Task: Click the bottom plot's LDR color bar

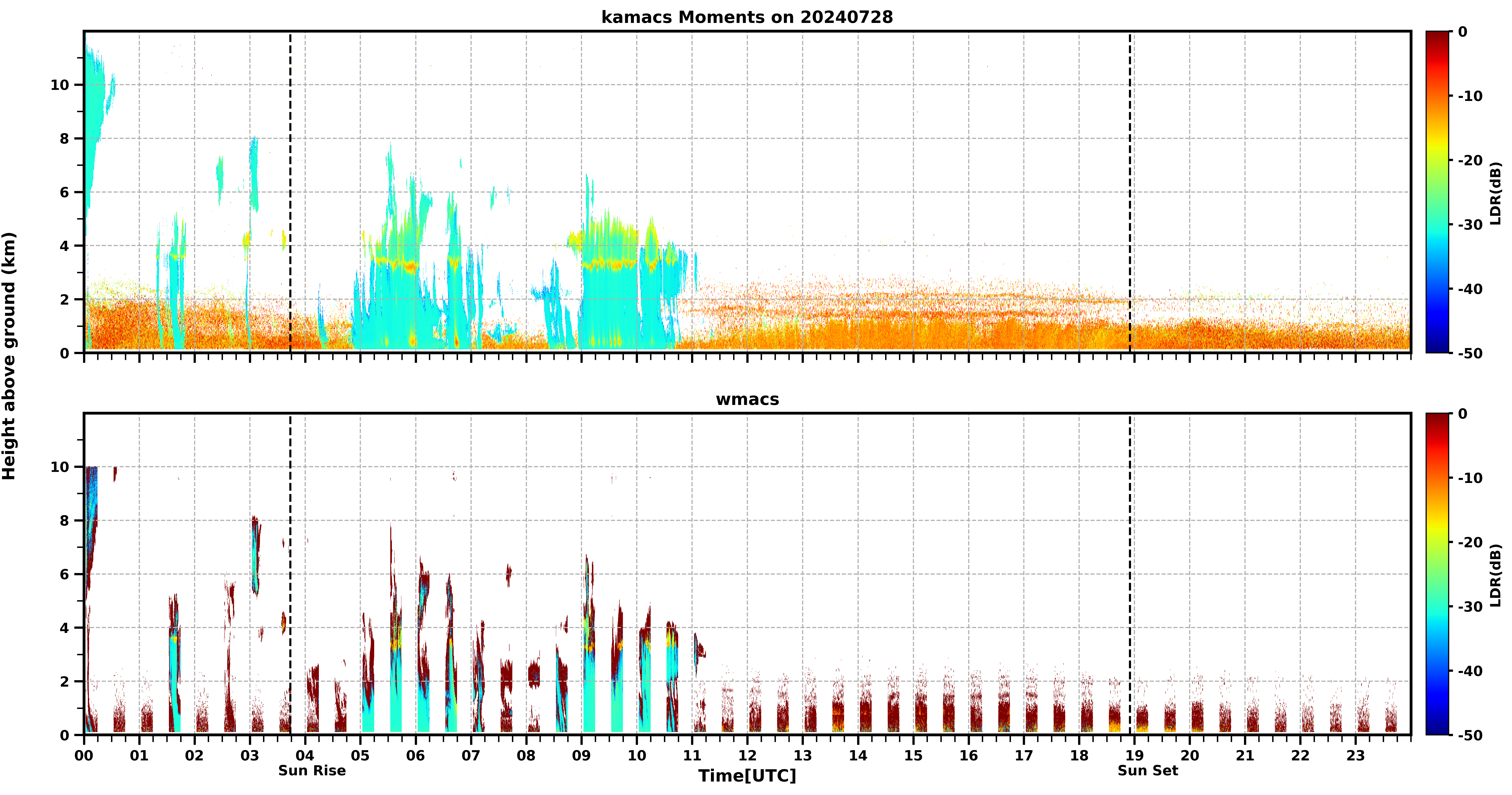Action: coord(1437,574)
